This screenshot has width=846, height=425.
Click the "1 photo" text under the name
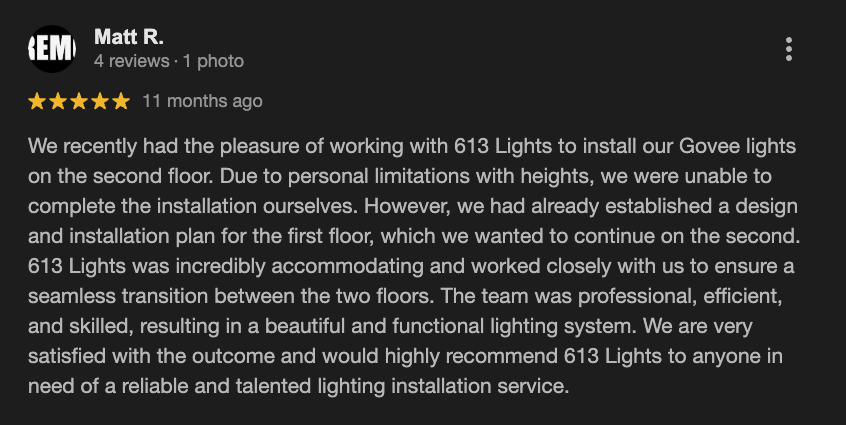pyautogui.click(x=213, y=61)
